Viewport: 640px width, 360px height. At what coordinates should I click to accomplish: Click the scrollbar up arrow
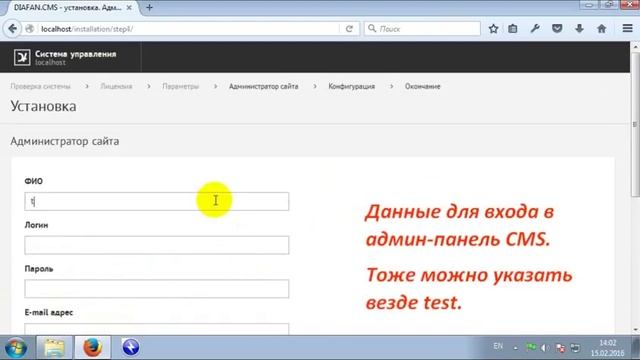tap(635, 47)
